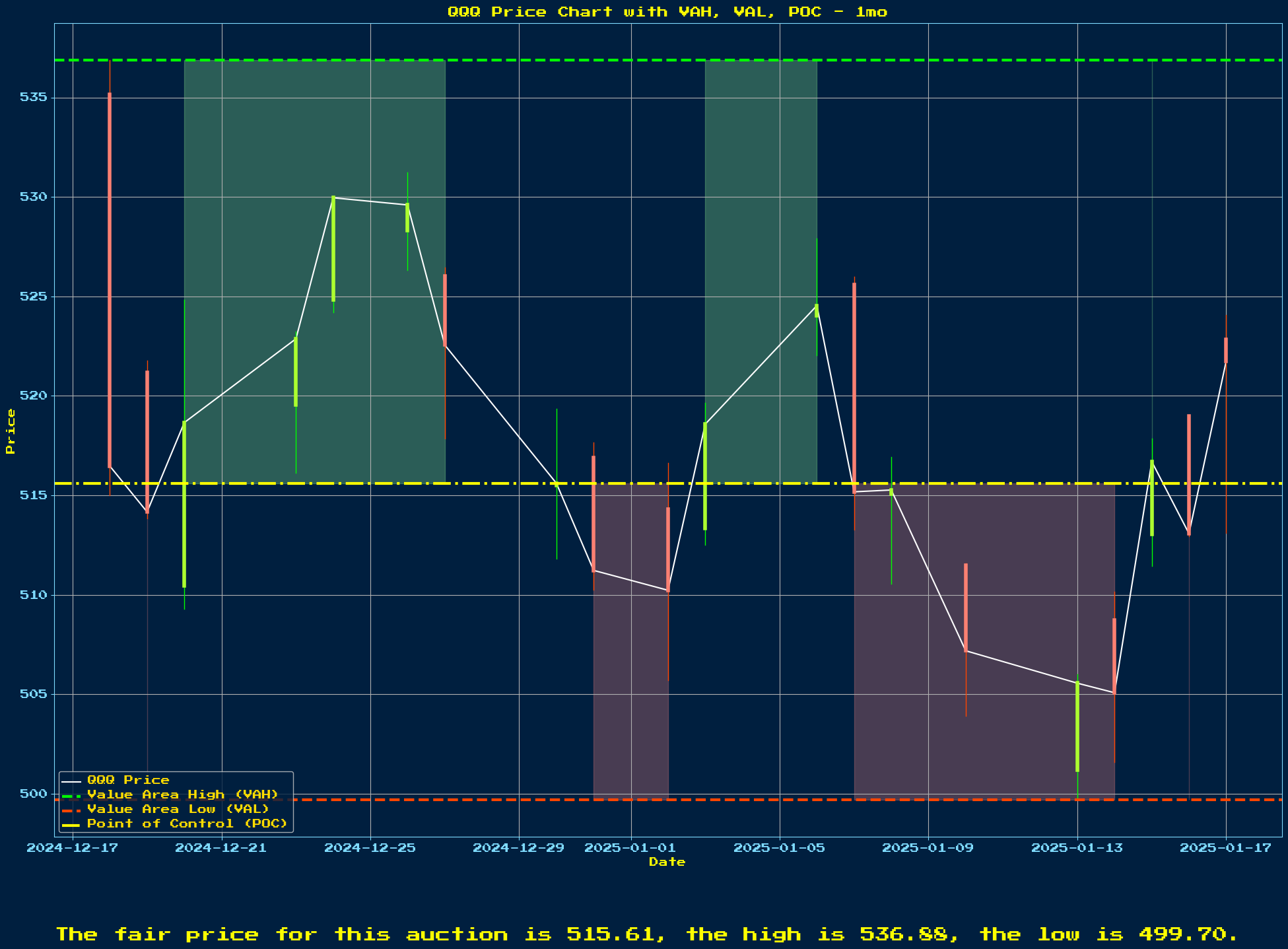Click the Date x-axis title
The image size is (1288, 949).
coord(667,862)
